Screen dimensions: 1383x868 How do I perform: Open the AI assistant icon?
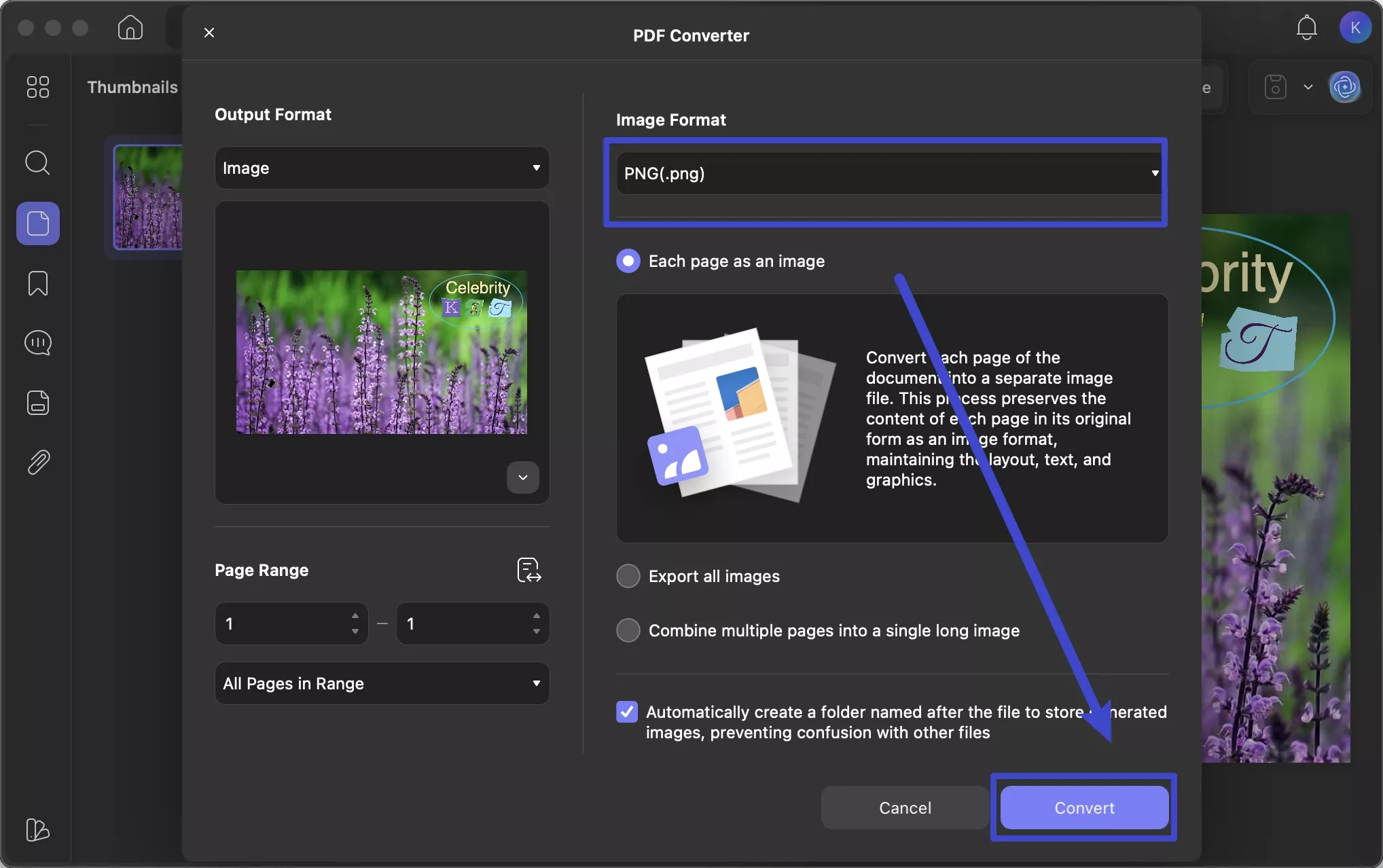coord(1346,87)
